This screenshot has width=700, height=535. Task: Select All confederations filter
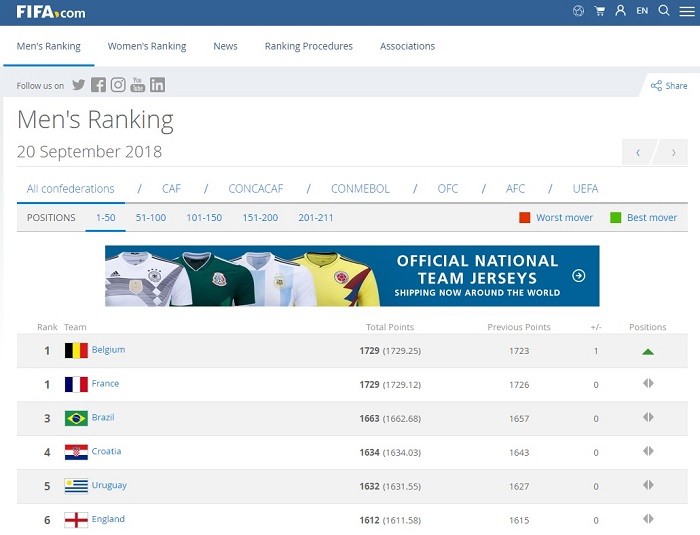[71, 189]
